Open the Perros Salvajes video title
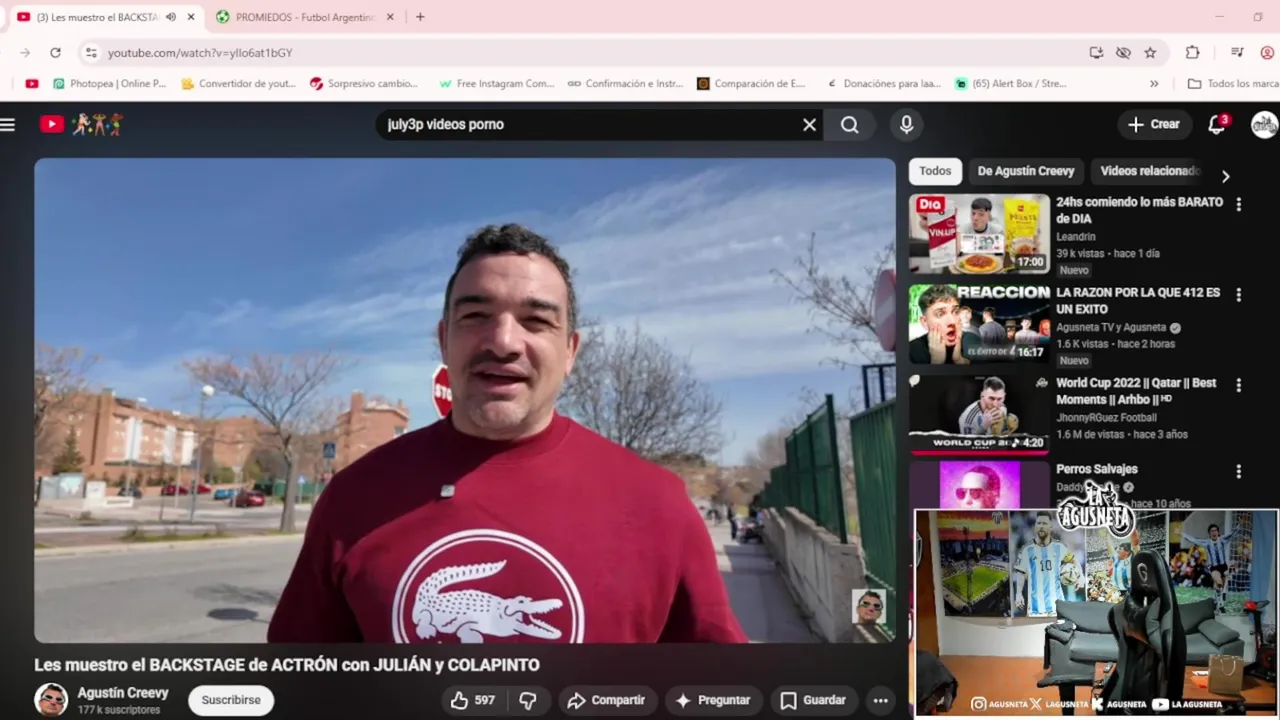The height and width of the screenshot is (720, 1280). click(1097, 469)
